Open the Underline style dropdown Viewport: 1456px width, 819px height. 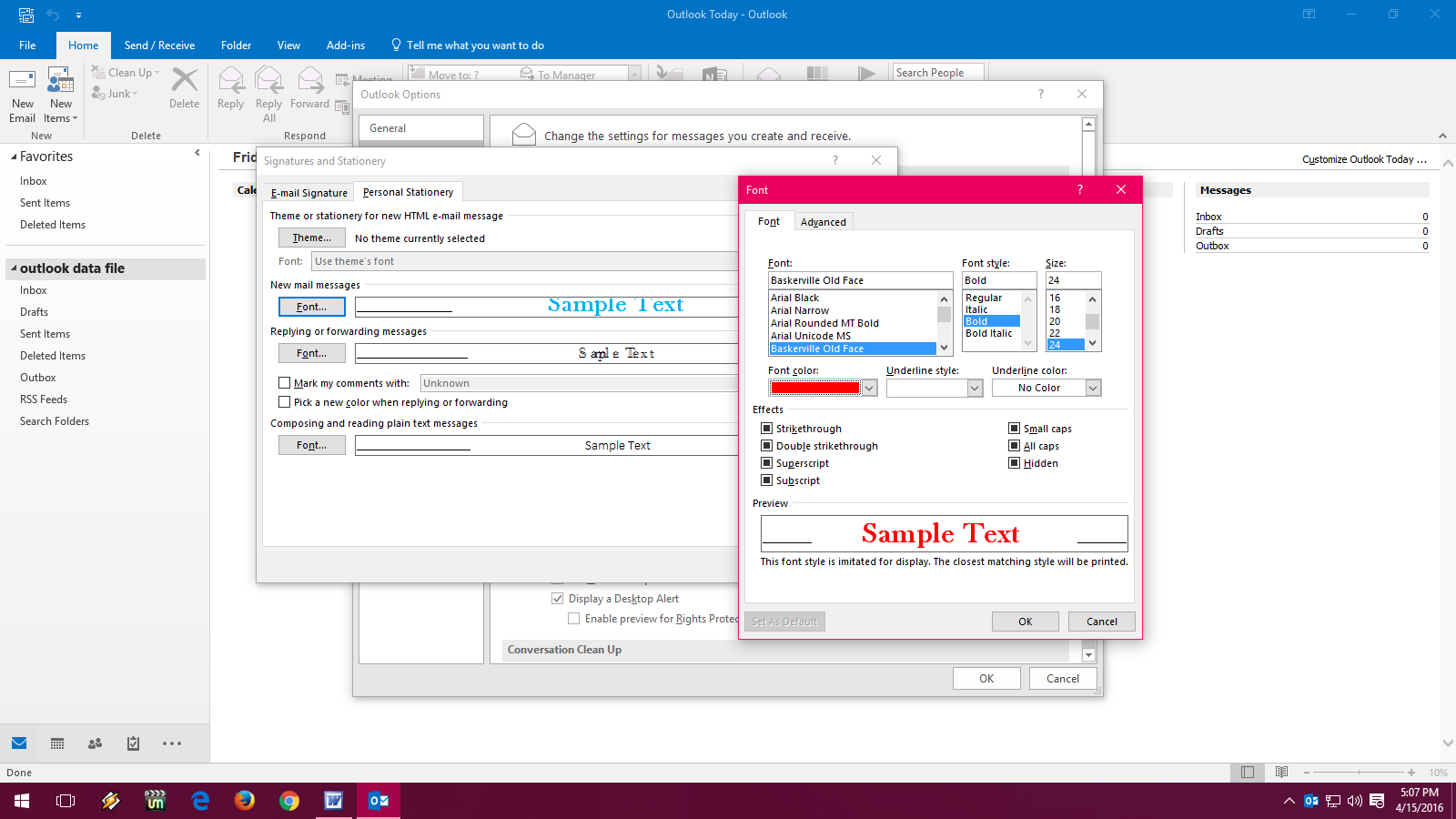click(x=974, y=387)
